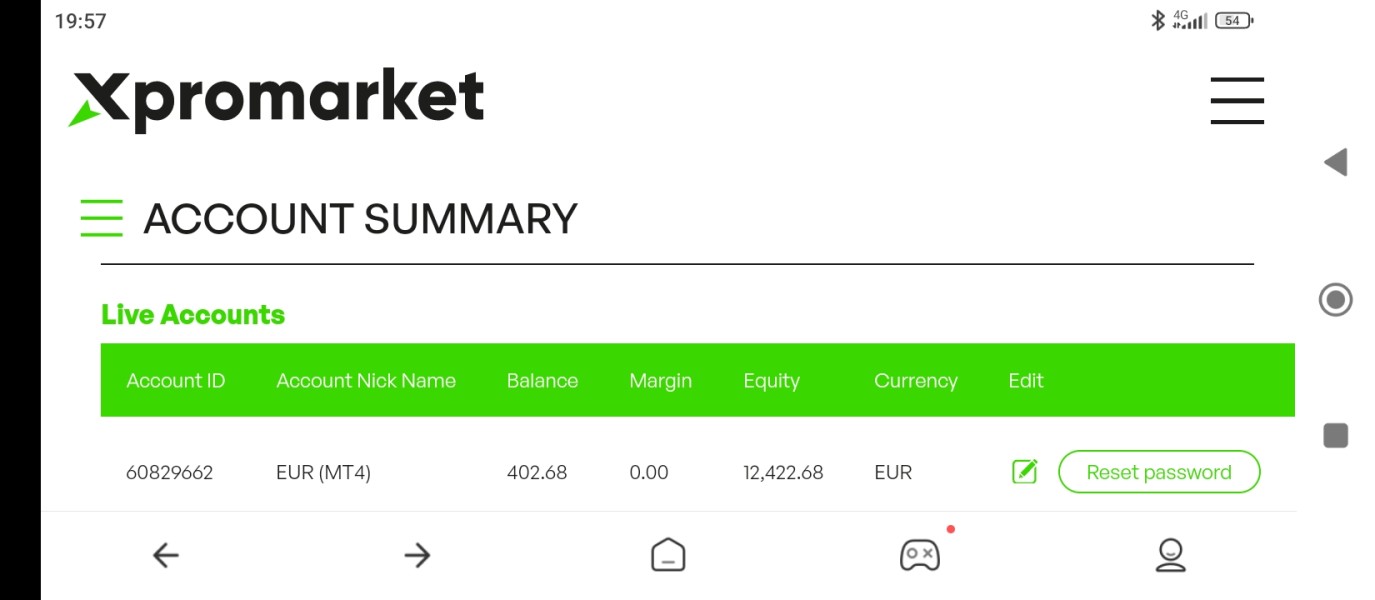
Task: Click the green edit pencil icon
Action: tap(1025, 472)
